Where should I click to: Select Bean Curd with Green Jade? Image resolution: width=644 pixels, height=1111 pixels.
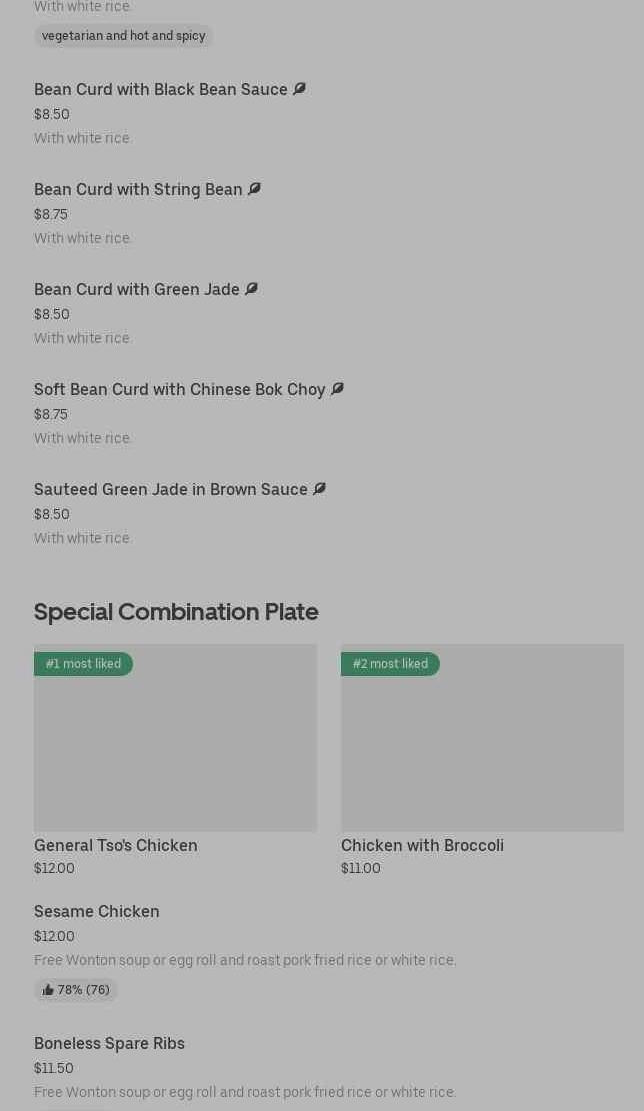pos(137,290)
